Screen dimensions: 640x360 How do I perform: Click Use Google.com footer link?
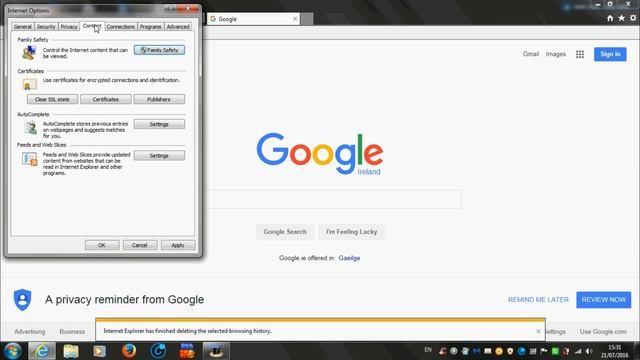coord(603,331)
